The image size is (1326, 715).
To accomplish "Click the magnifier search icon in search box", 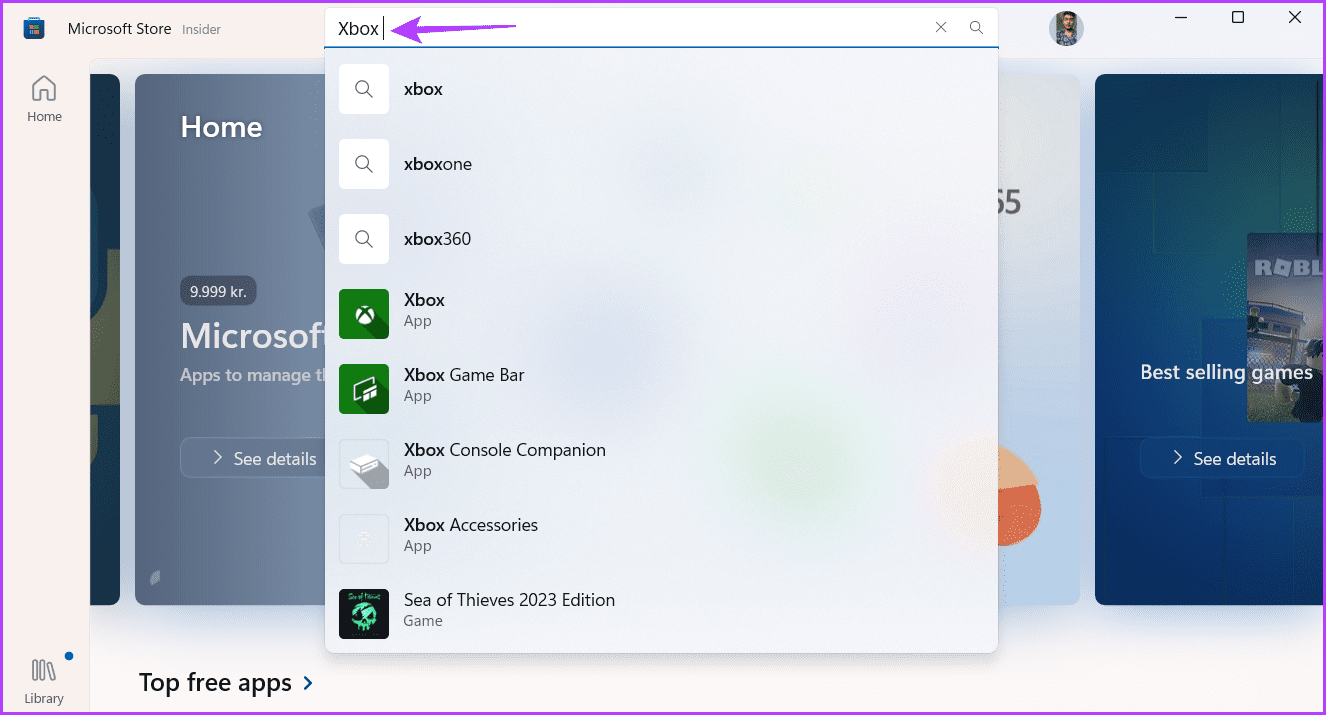I will 977,28.
